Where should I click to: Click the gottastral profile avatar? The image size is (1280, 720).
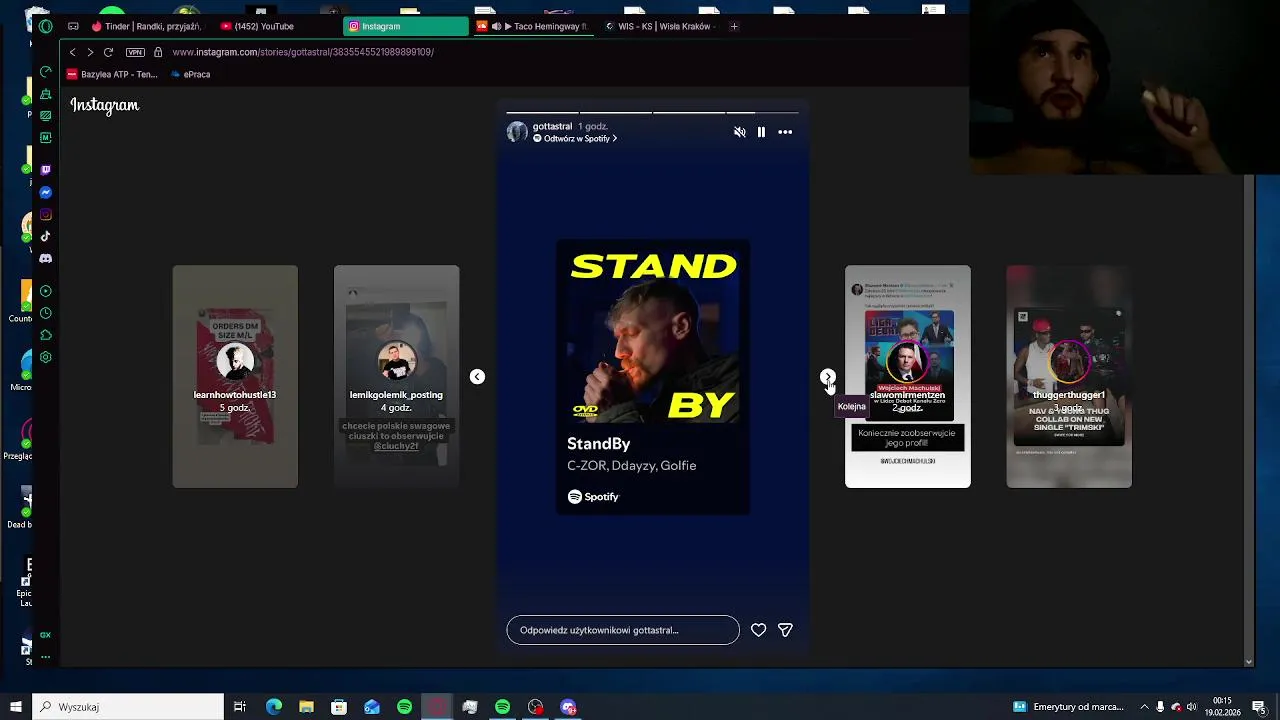tap(517, 132)
